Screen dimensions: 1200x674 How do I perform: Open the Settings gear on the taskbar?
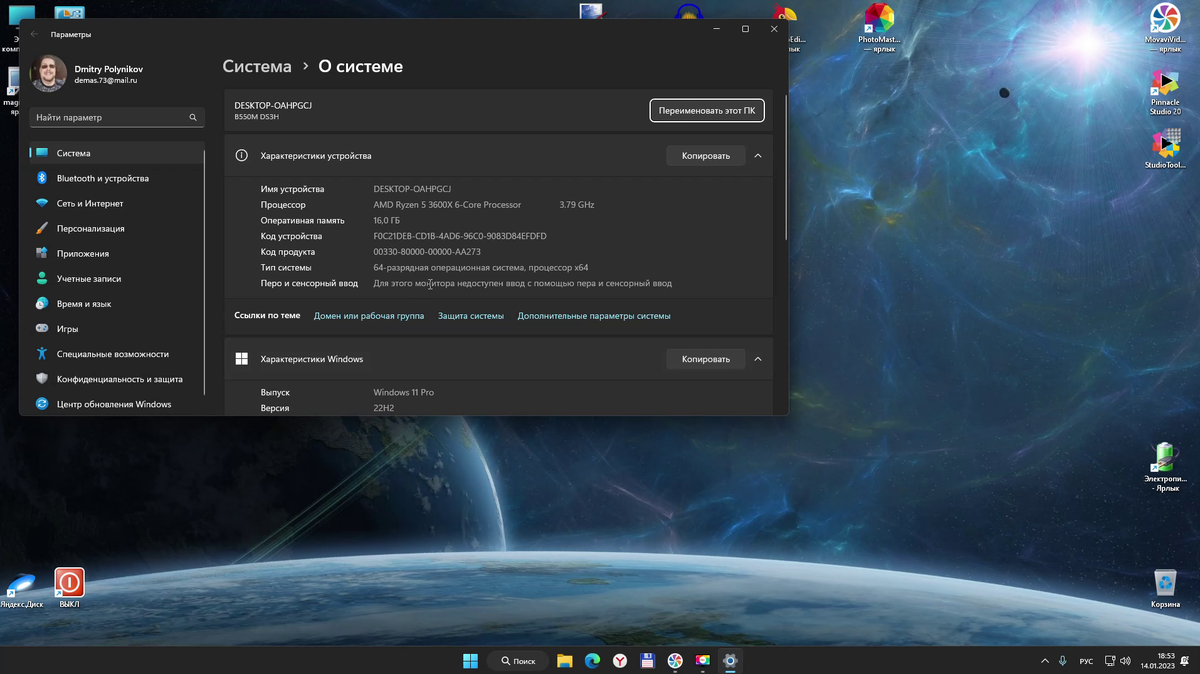(x=730, y=661)
